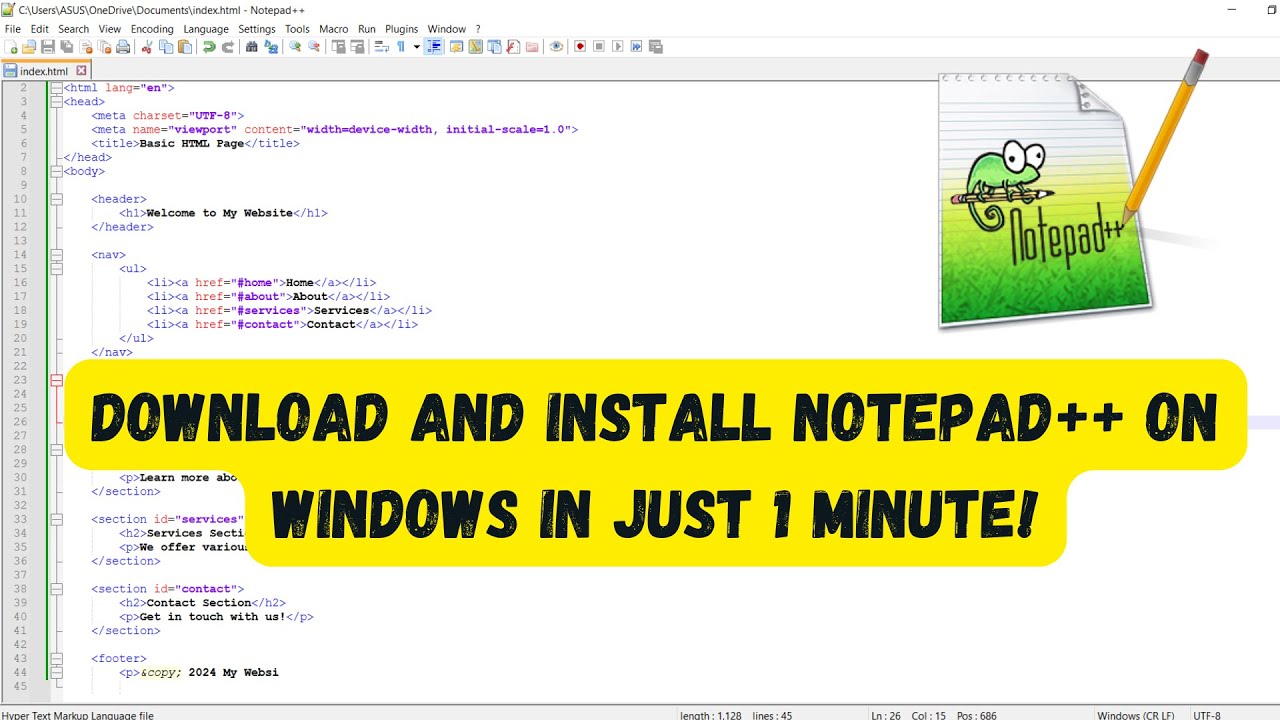Collapse the body fold marker

point(56,171)
